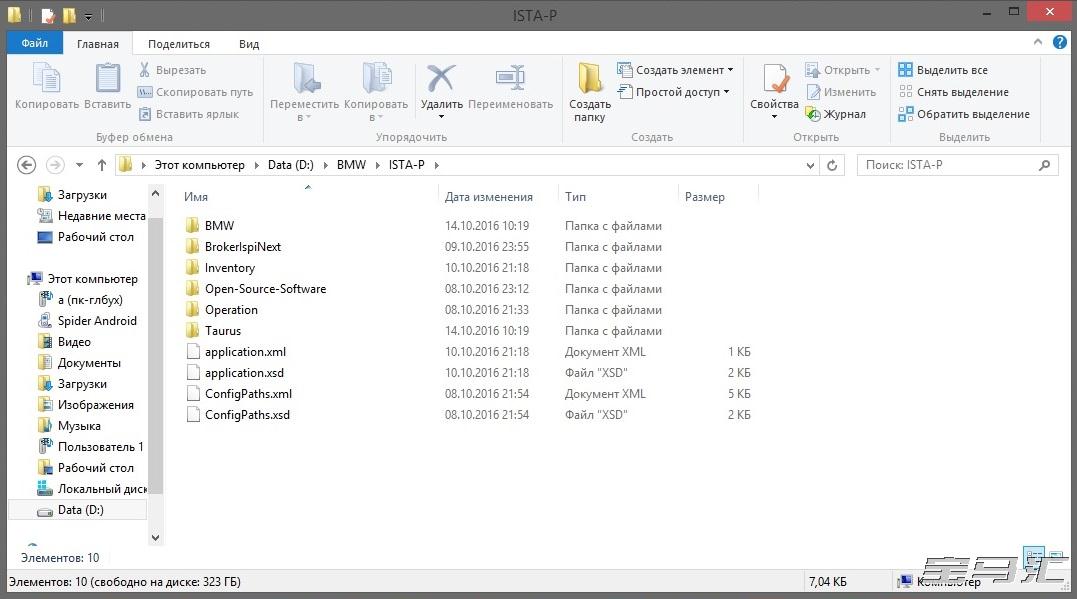Click the Back navigation arrow
Screen dimensions: 1077x599
click(x=26, y=165)
